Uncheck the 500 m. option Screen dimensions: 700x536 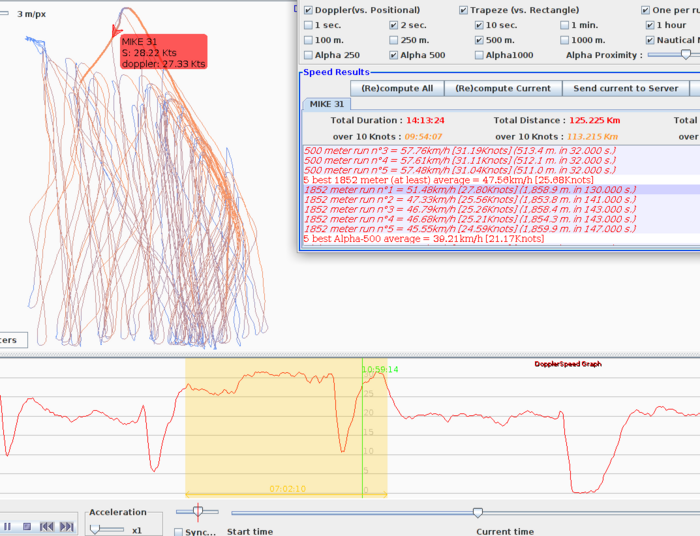pos(479,40)
